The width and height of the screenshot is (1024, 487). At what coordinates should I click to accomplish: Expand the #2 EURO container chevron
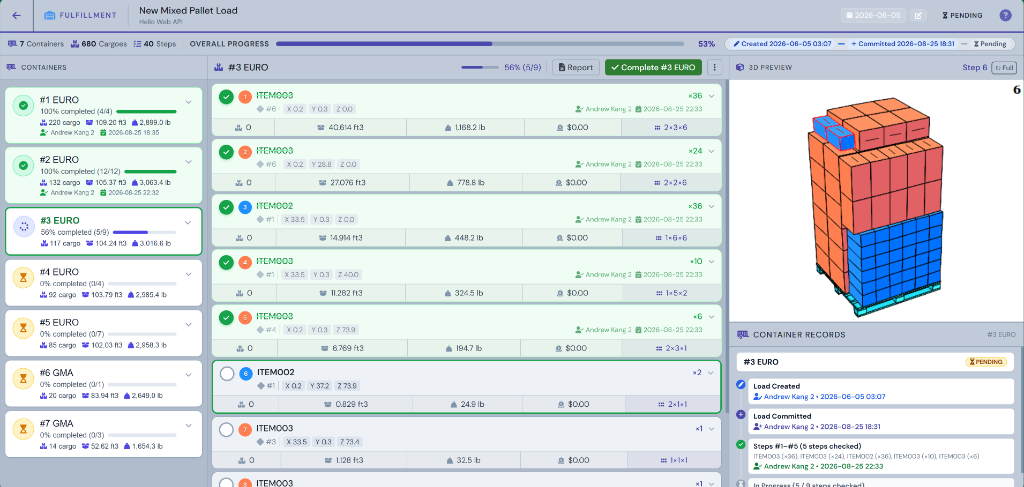pos(188,162)
